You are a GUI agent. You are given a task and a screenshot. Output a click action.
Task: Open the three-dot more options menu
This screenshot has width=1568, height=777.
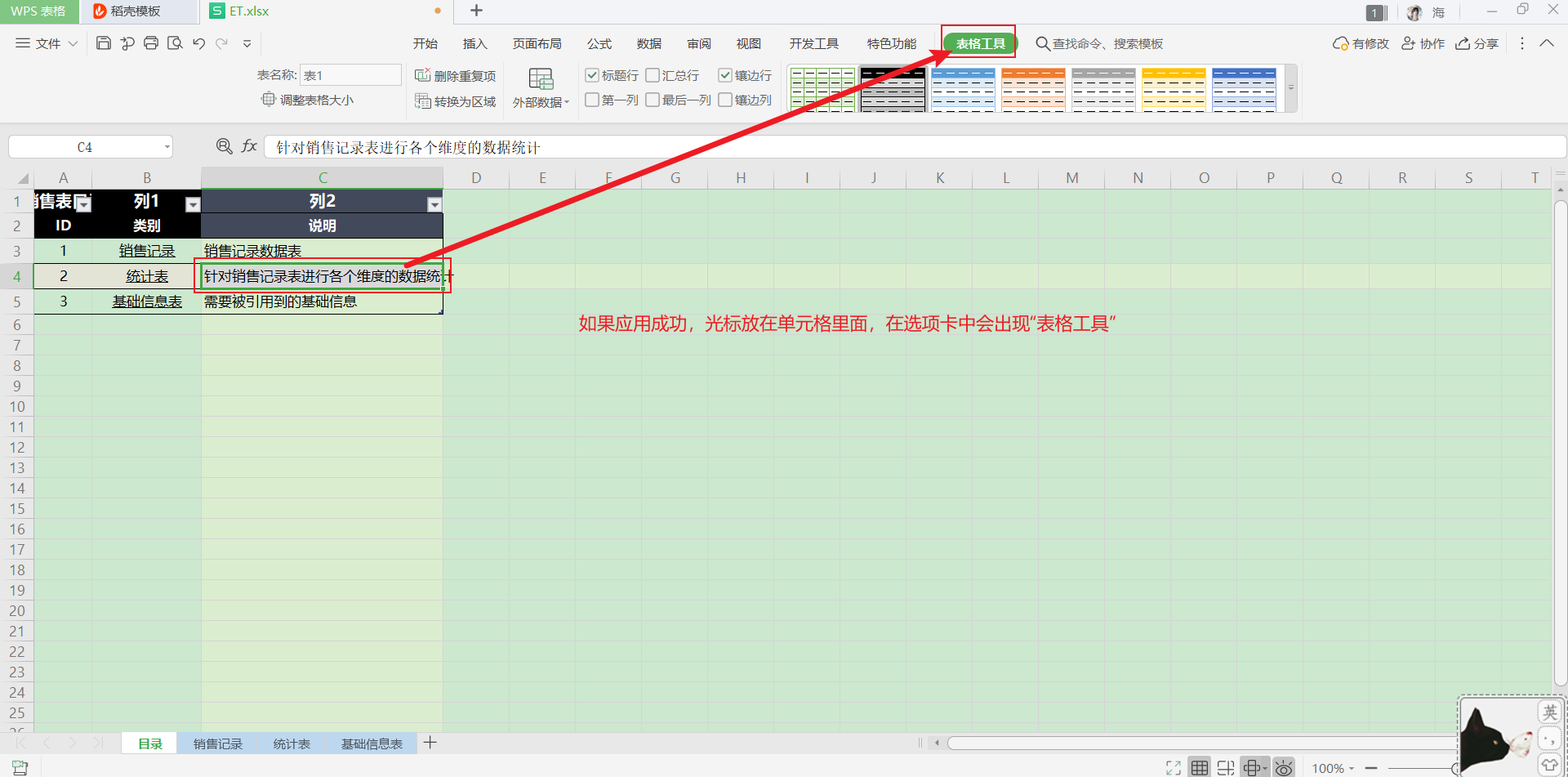pyautogui.click(x=1521, y=43)
